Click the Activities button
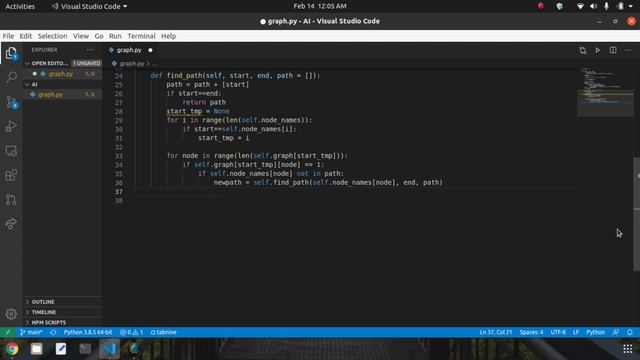The width and height of the screenshot is (640, 360). (x=20, y=6)
